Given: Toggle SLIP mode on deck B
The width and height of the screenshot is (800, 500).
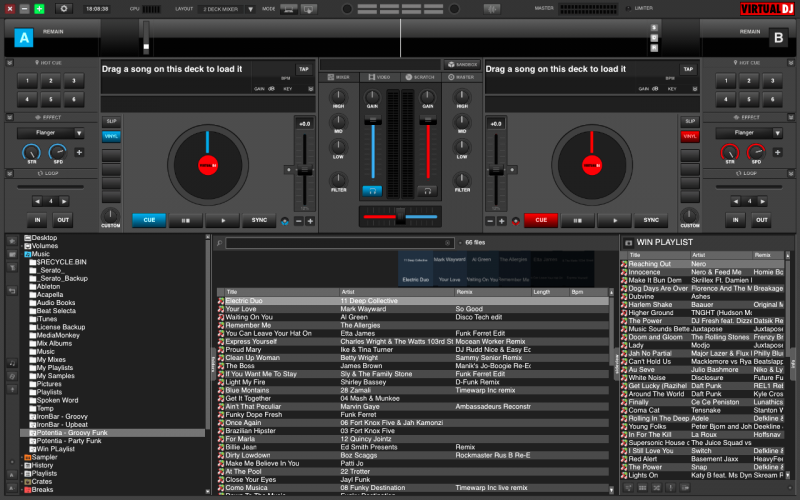Looking at the screenshot, I should point(690,121).
